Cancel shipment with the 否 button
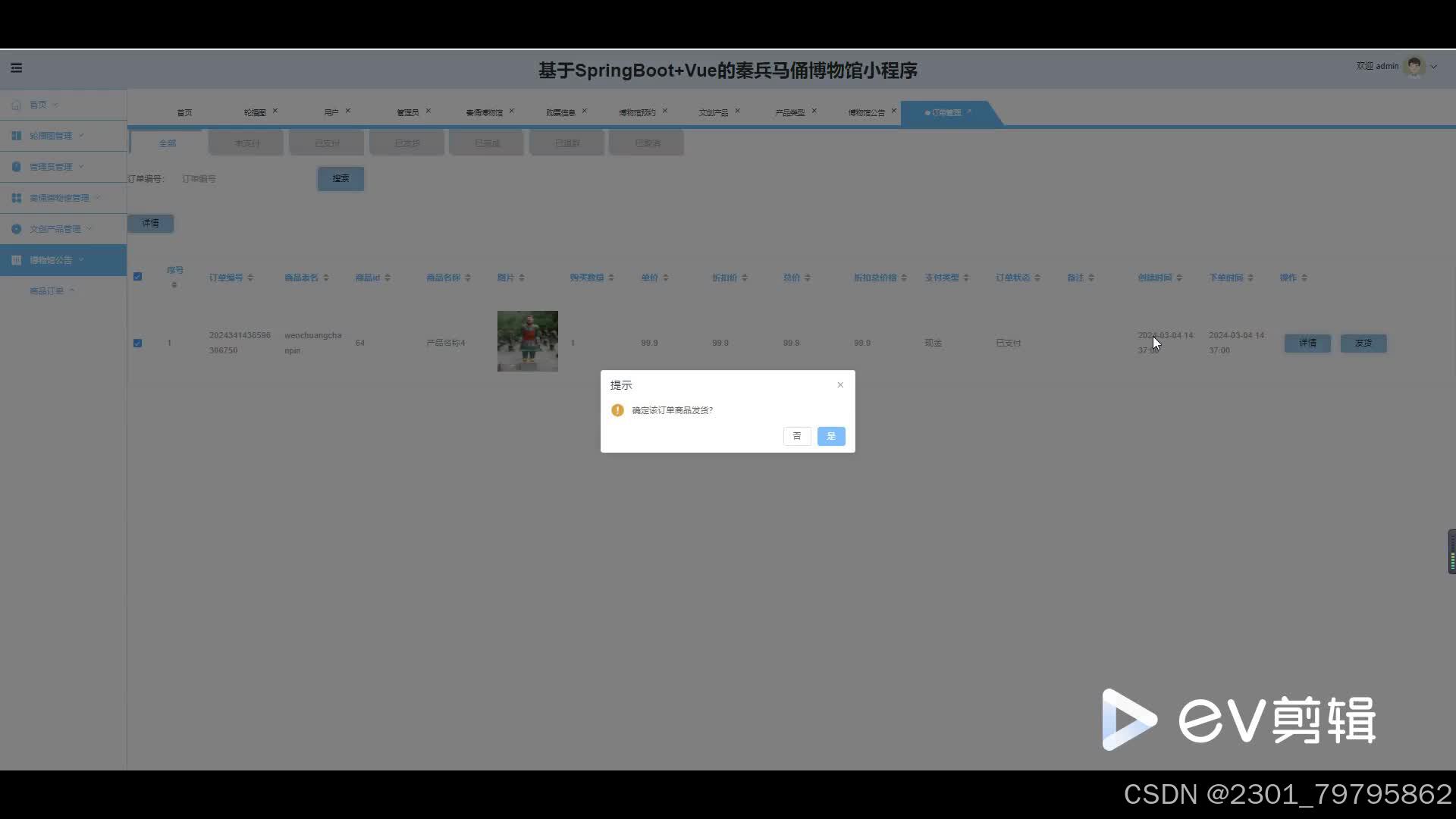 click(x=796, y=436)
